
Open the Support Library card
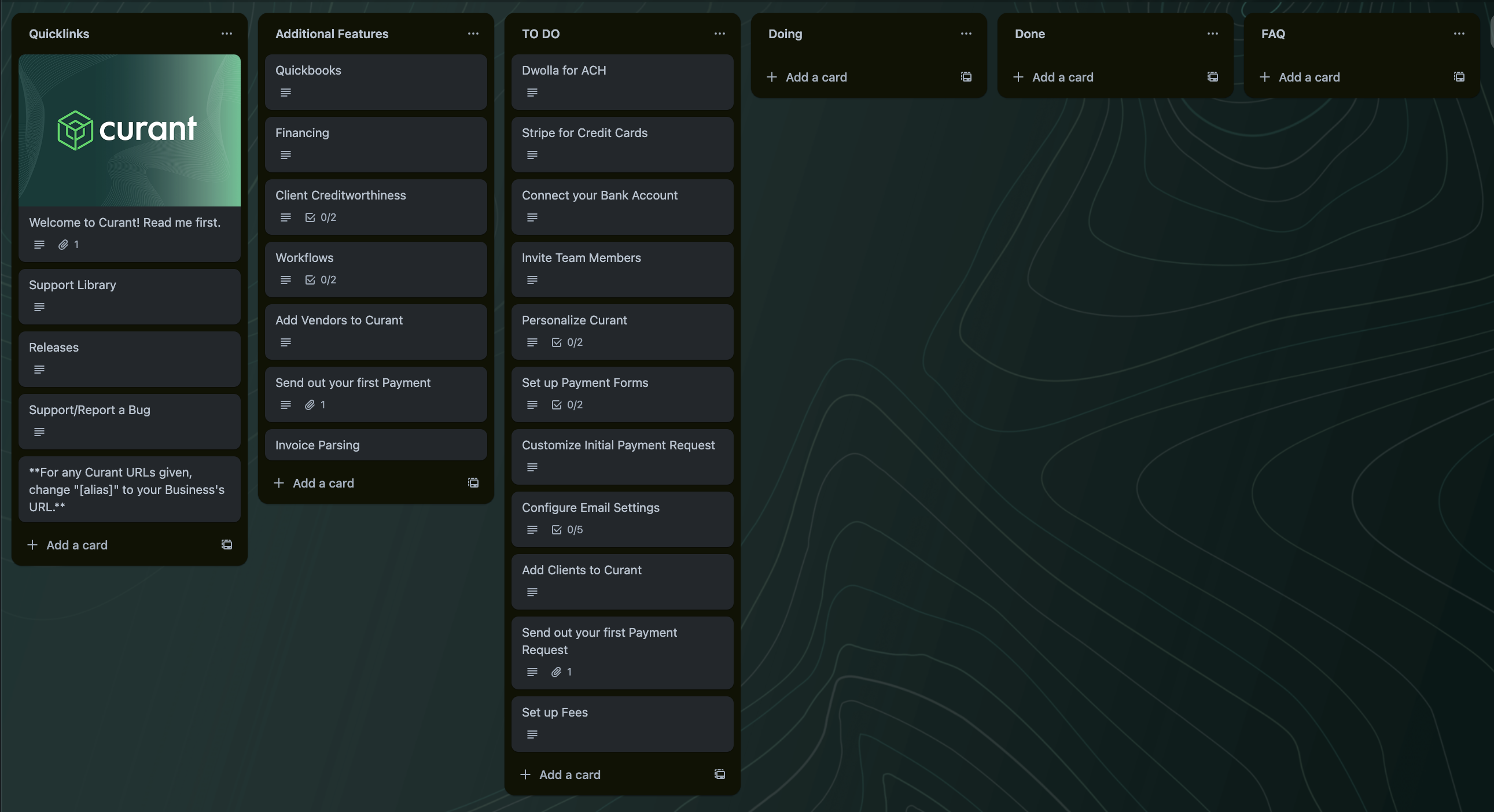130,297
